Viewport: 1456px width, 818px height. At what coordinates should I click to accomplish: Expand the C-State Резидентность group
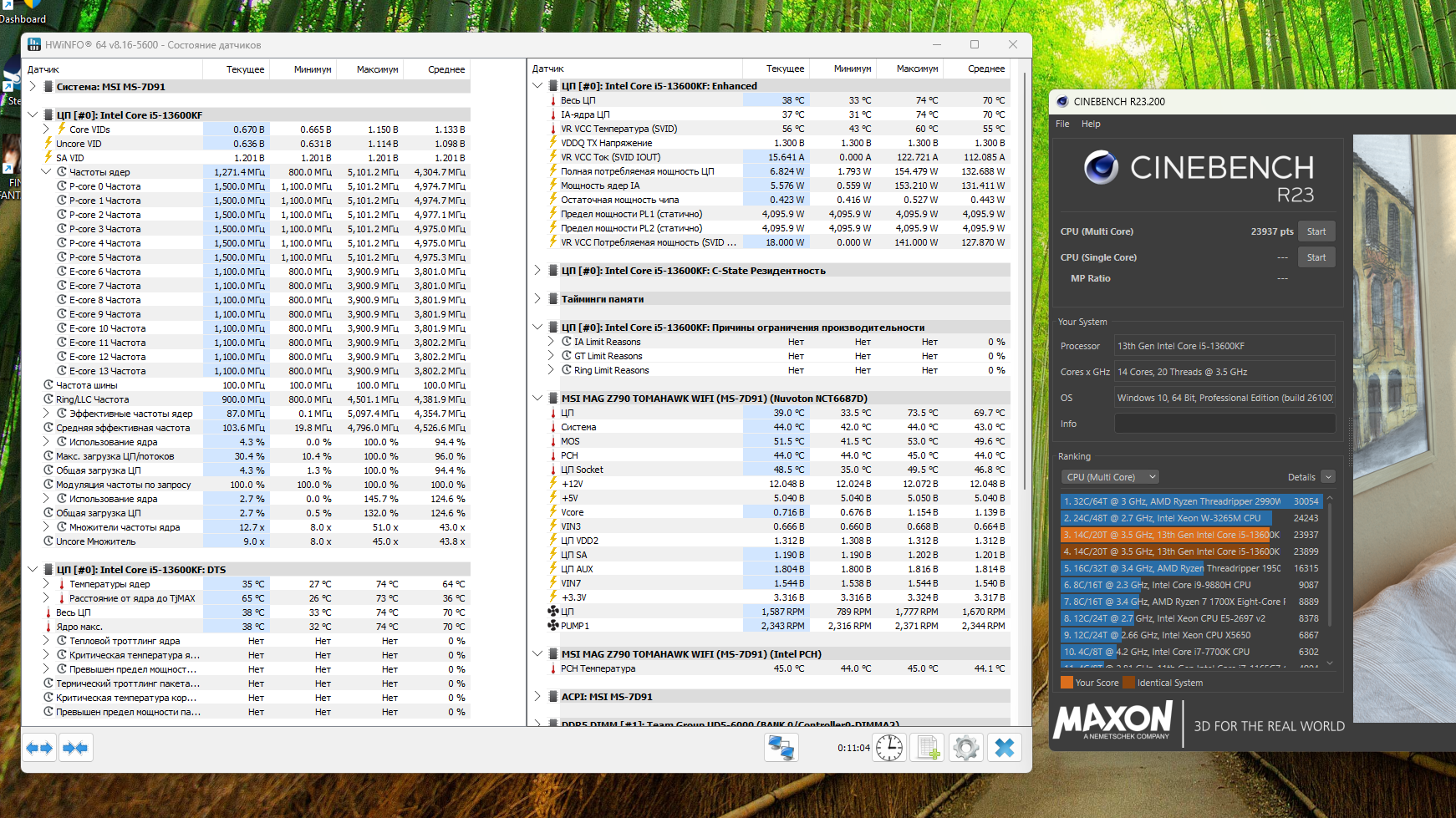tap(537, 271)
